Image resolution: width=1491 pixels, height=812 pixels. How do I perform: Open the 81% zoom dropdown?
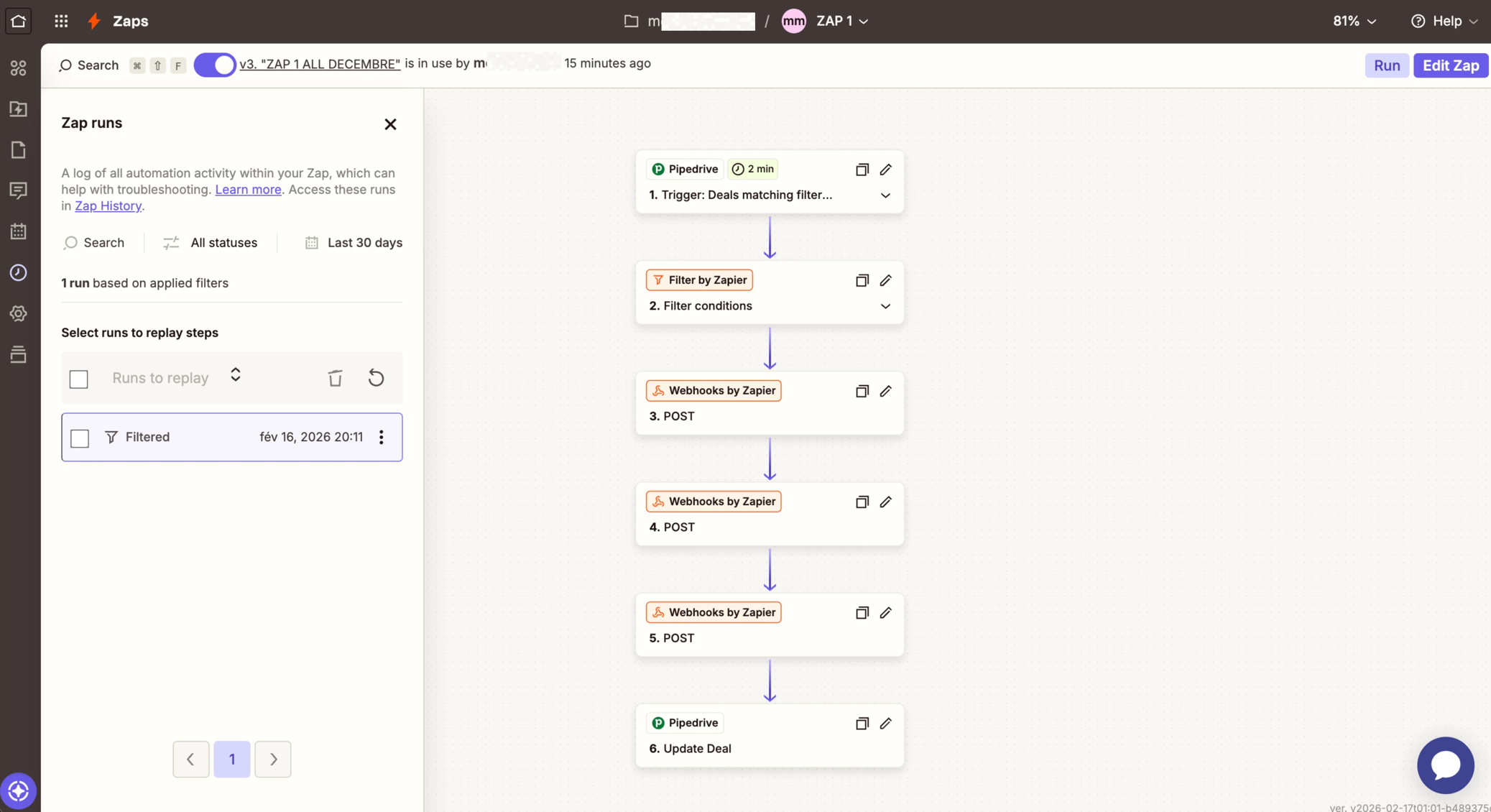click(1354, 21)
